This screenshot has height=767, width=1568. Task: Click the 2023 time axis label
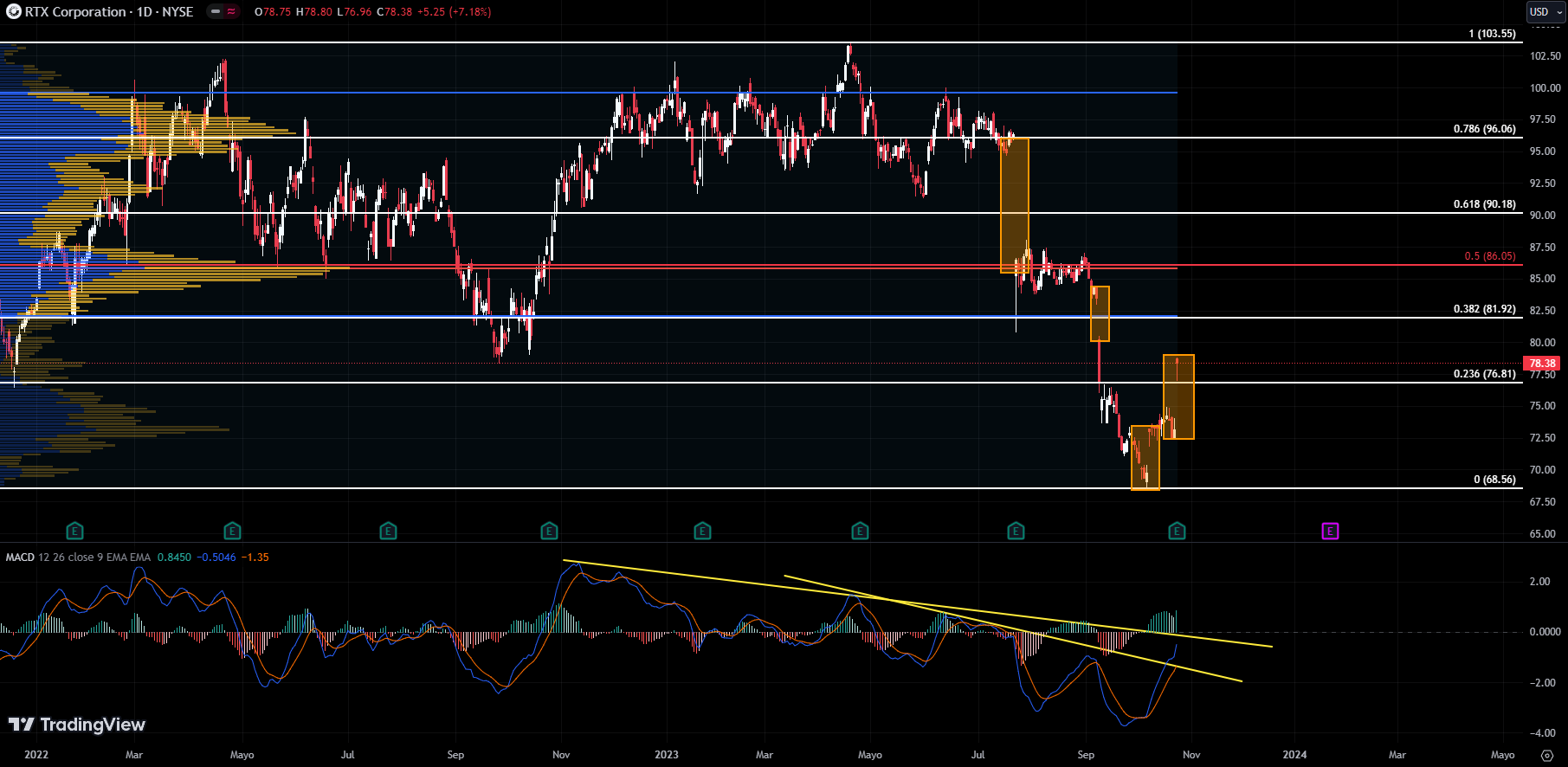[x=667, y=755]
